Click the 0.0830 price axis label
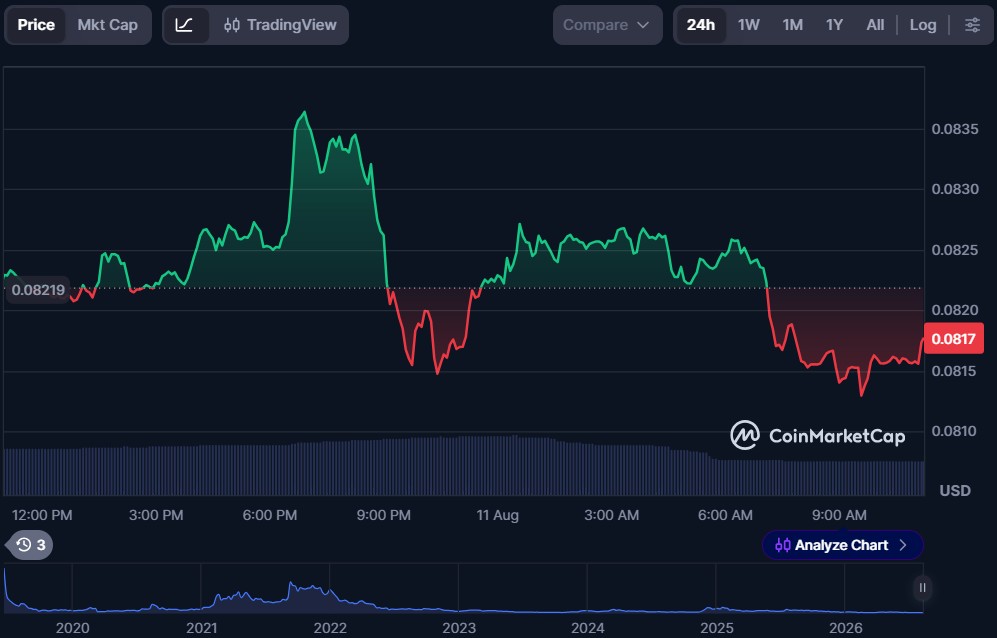Screen dimensions: 997x638 (955, 189)
